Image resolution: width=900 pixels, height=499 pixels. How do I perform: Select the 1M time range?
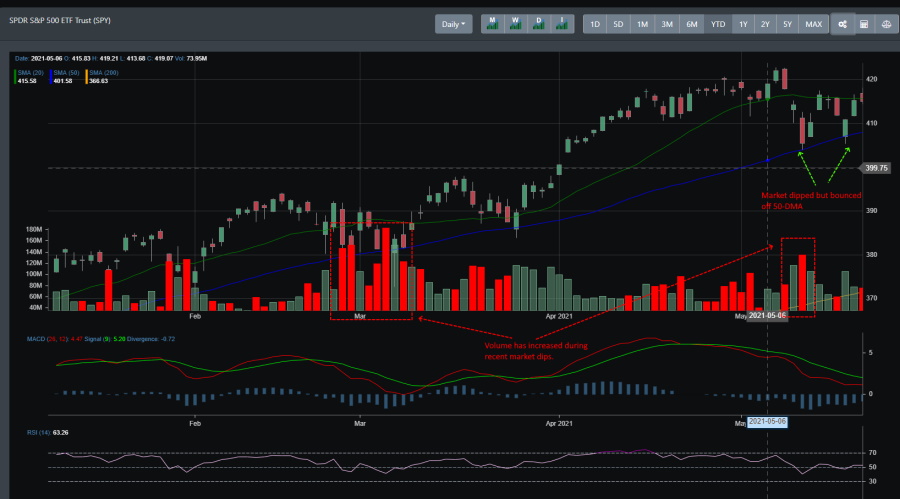coord(642,24)
